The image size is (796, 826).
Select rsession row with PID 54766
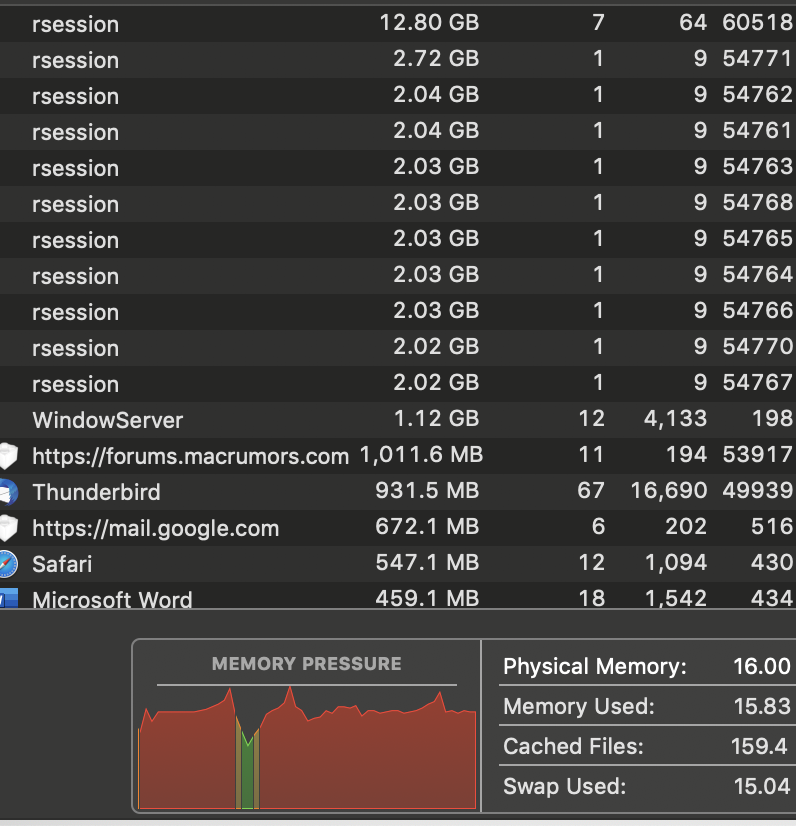click(398, 312)
